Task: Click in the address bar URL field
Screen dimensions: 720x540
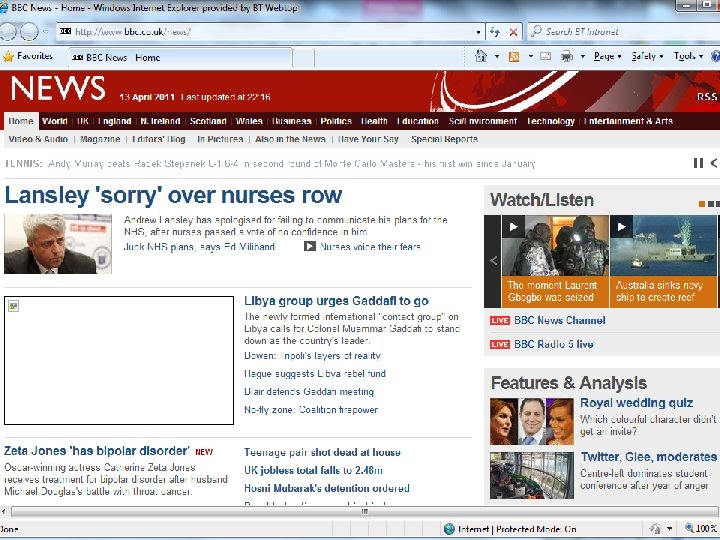Action: pos(271,32)
